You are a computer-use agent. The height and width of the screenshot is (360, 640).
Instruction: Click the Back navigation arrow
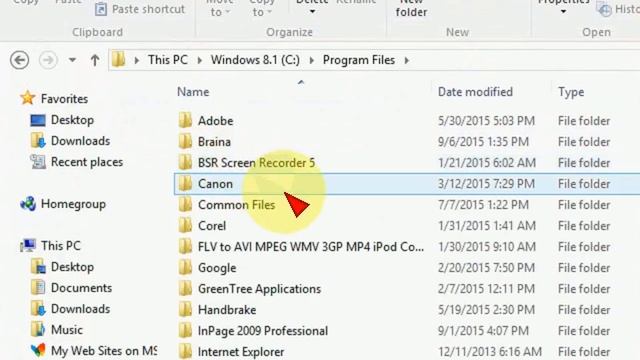(19, 60)
